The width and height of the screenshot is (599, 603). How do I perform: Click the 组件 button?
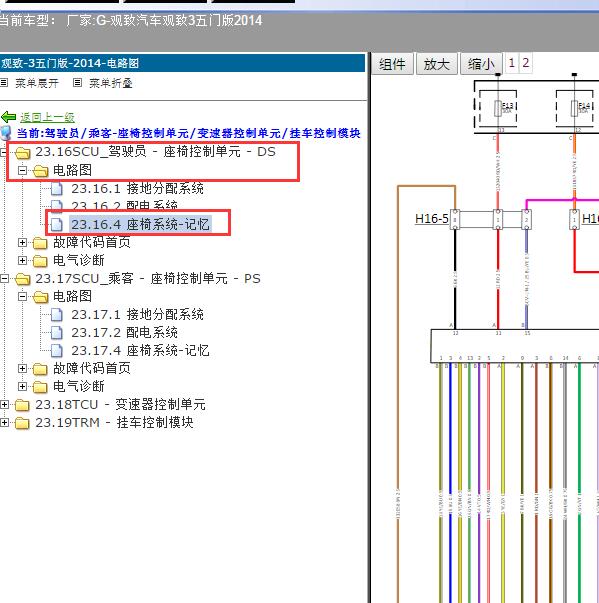coord(392,64)
